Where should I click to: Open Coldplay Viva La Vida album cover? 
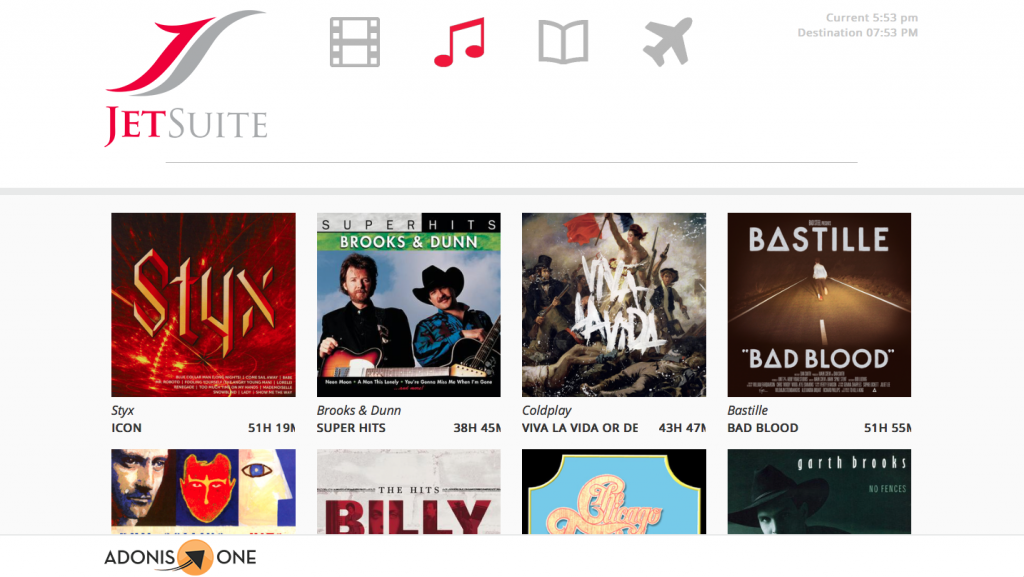pyautogui.click(x=614, y=305)
